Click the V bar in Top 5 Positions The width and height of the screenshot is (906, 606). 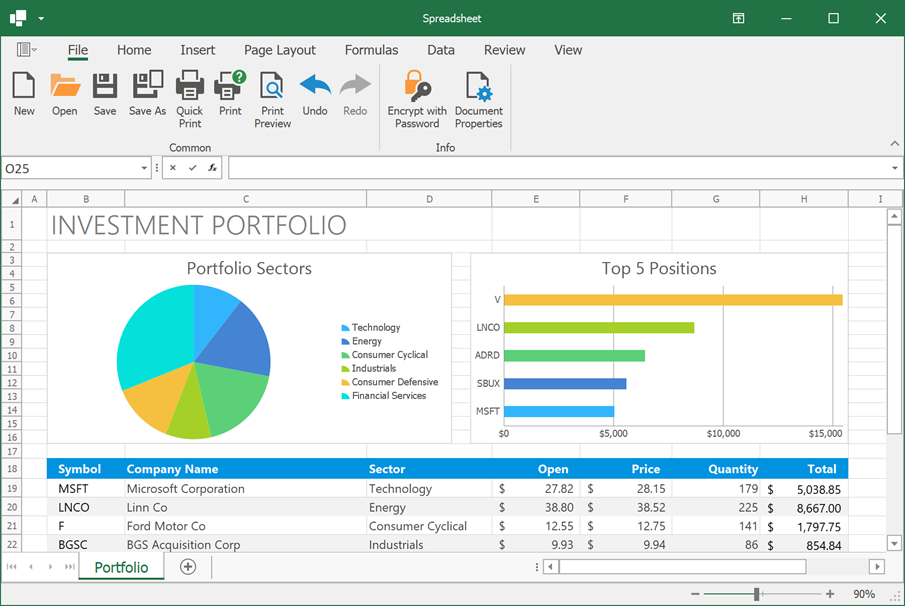(x=673, y=300)
